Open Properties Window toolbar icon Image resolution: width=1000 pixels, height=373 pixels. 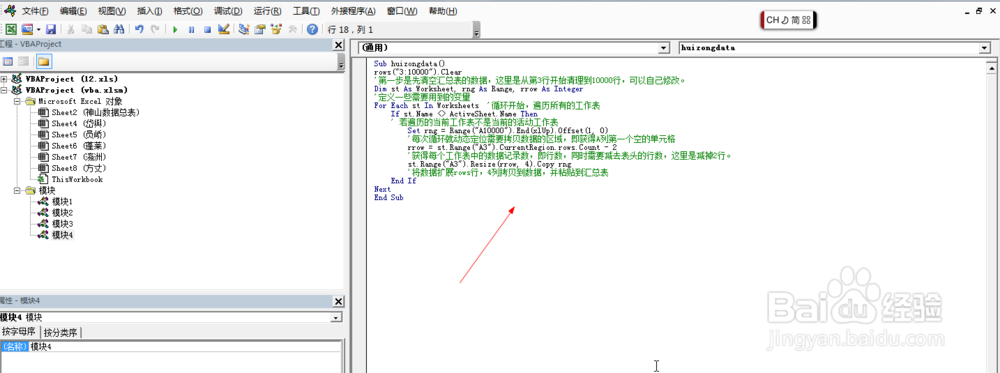click(260, 29)
